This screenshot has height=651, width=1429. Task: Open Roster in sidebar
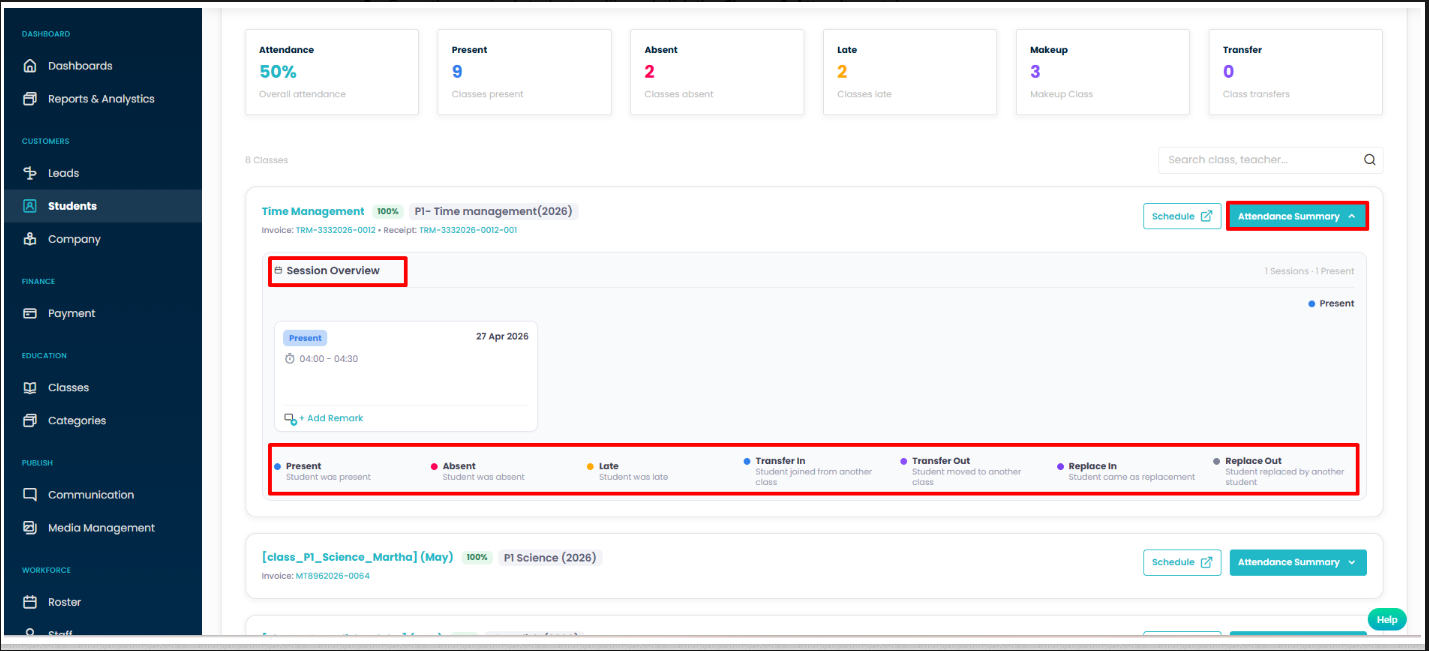click(64, 602)
